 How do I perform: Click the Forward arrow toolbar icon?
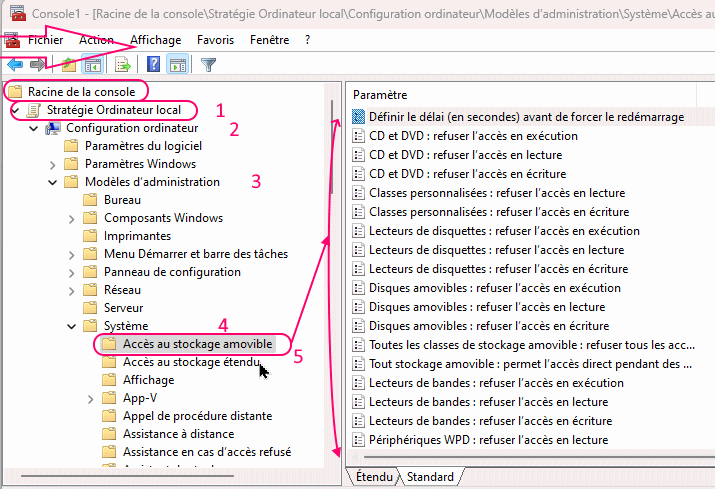point(37,65)
